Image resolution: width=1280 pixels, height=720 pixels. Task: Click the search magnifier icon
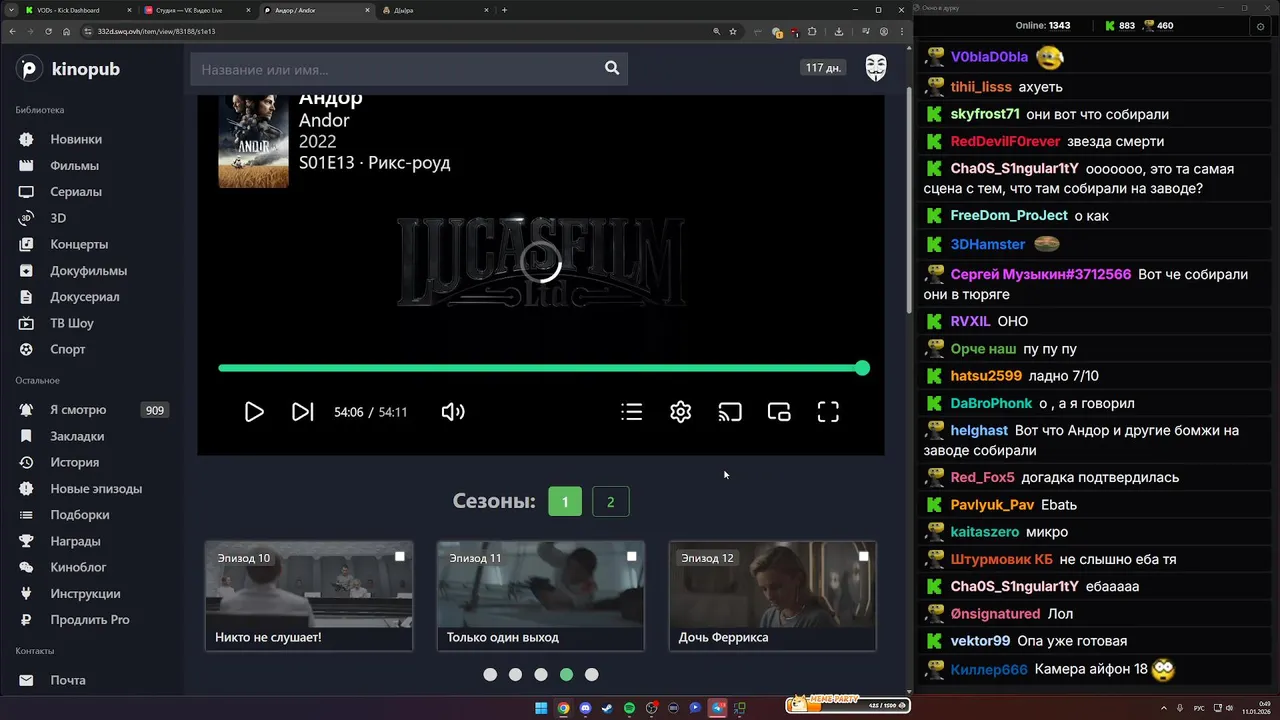pos(612,68)
